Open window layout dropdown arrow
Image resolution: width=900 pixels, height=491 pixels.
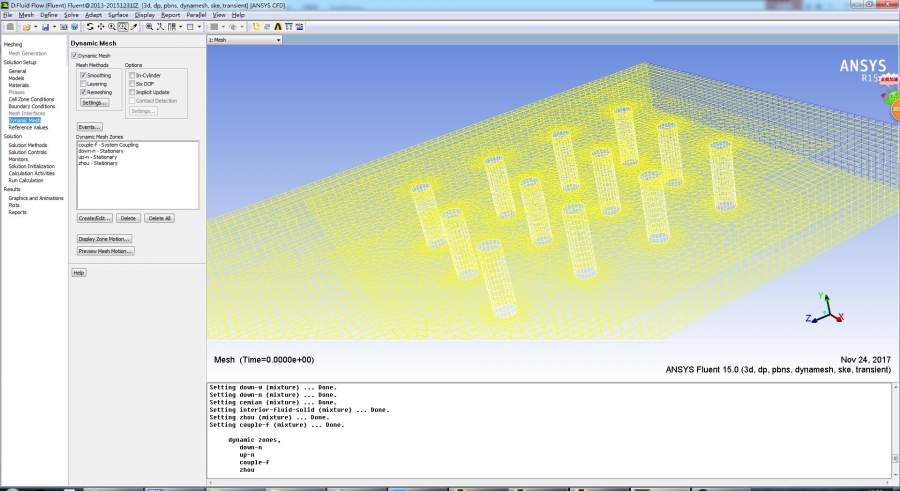point(199,27)
